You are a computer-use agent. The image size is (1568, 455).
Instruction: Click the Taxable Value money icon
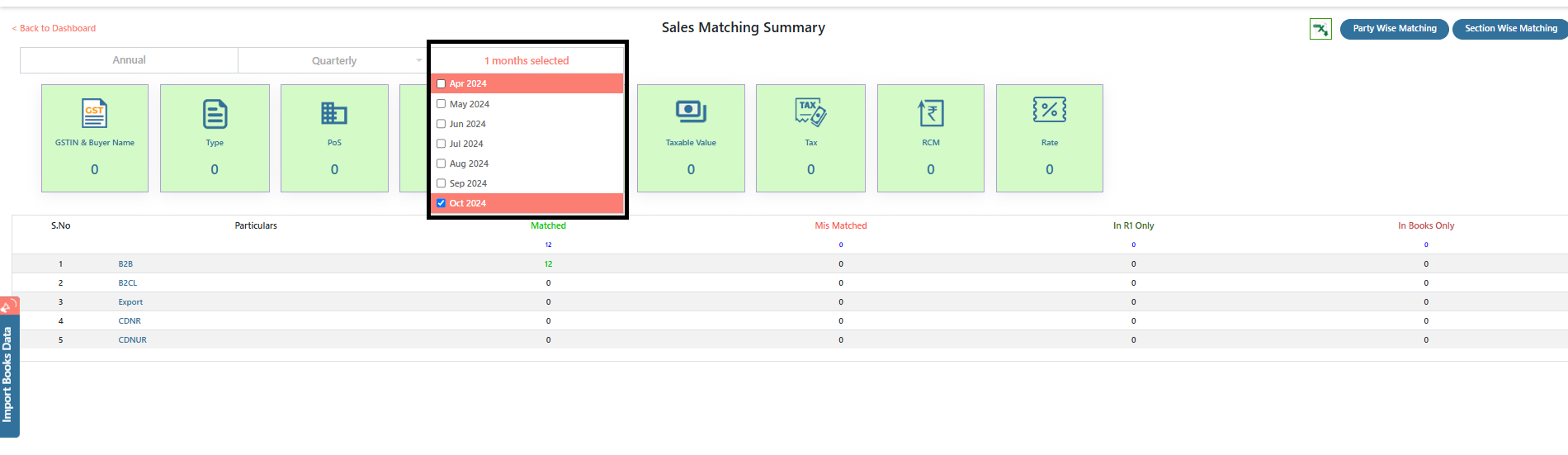[691, 111]
